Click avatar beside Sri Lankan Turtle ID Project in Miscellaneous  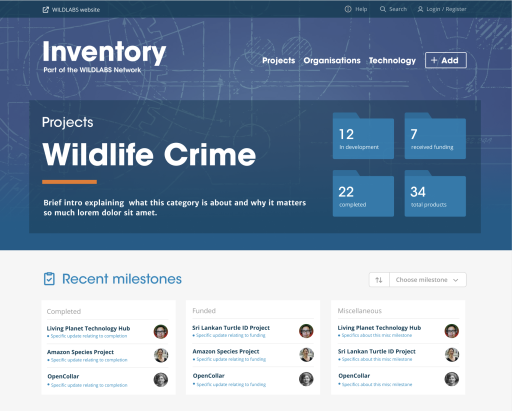pyautogui.click(x=452, y=355)
